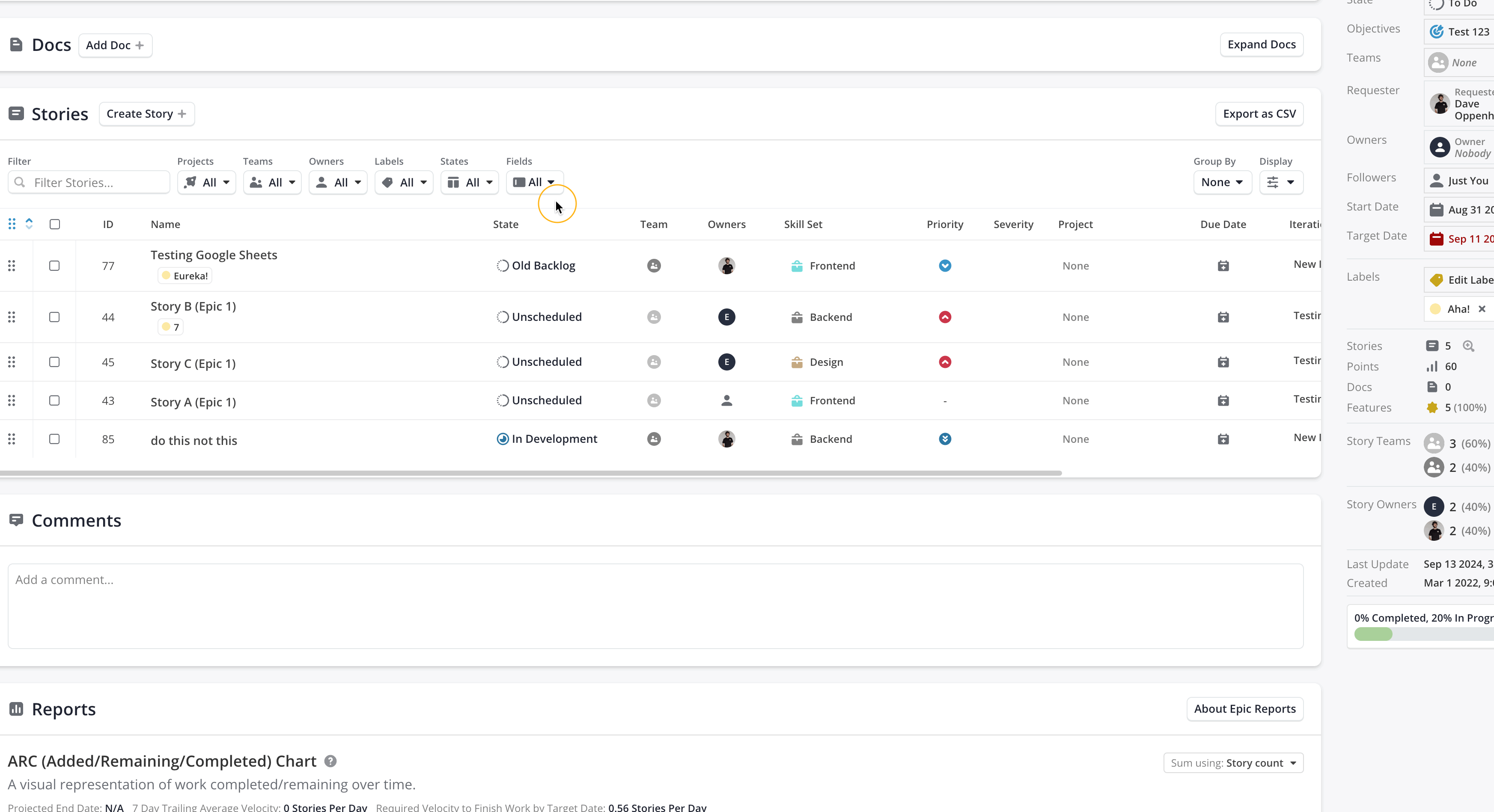Click About Epic Reports button

[1244, 709]
